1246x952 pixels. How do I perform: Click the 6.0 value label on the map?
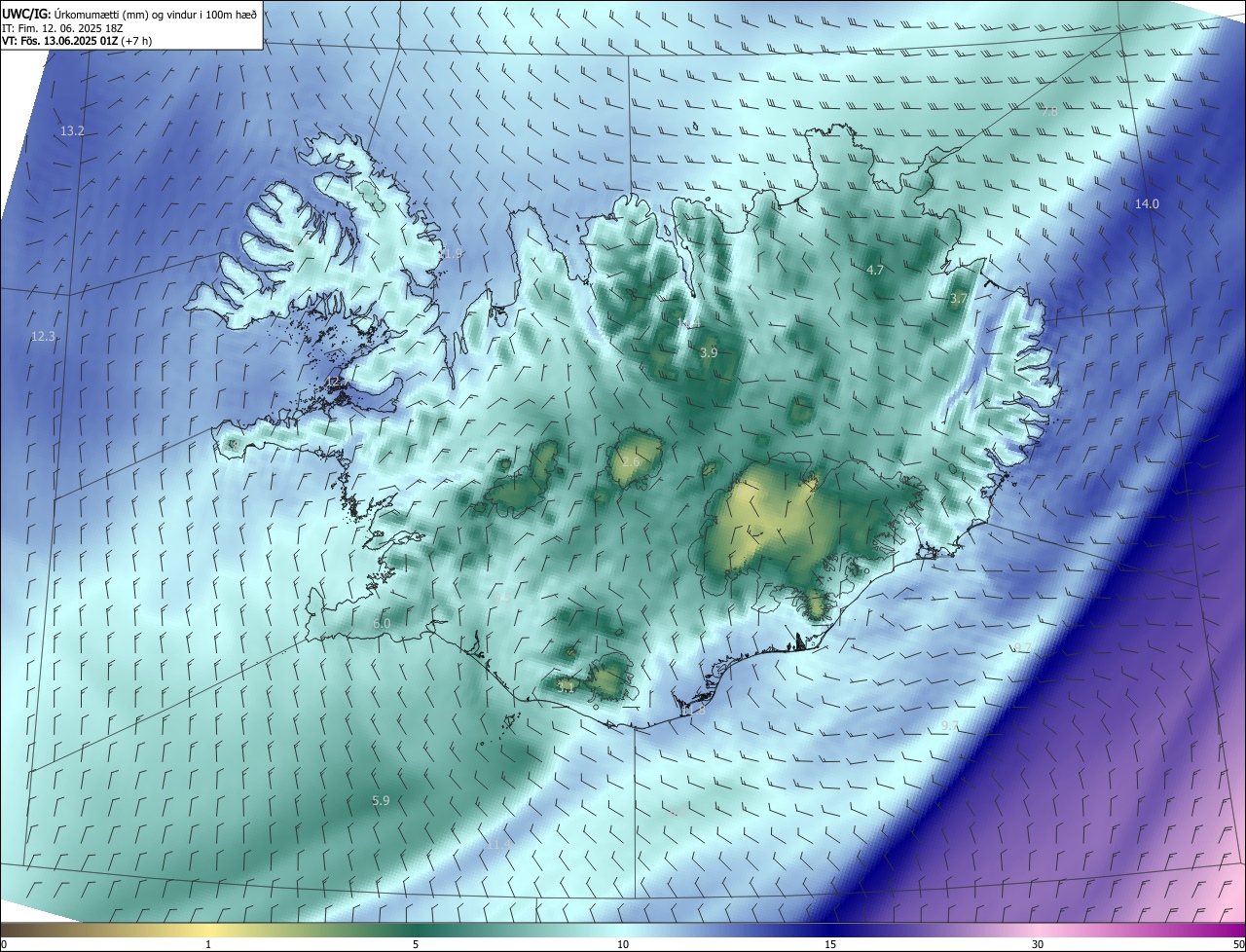382,623
